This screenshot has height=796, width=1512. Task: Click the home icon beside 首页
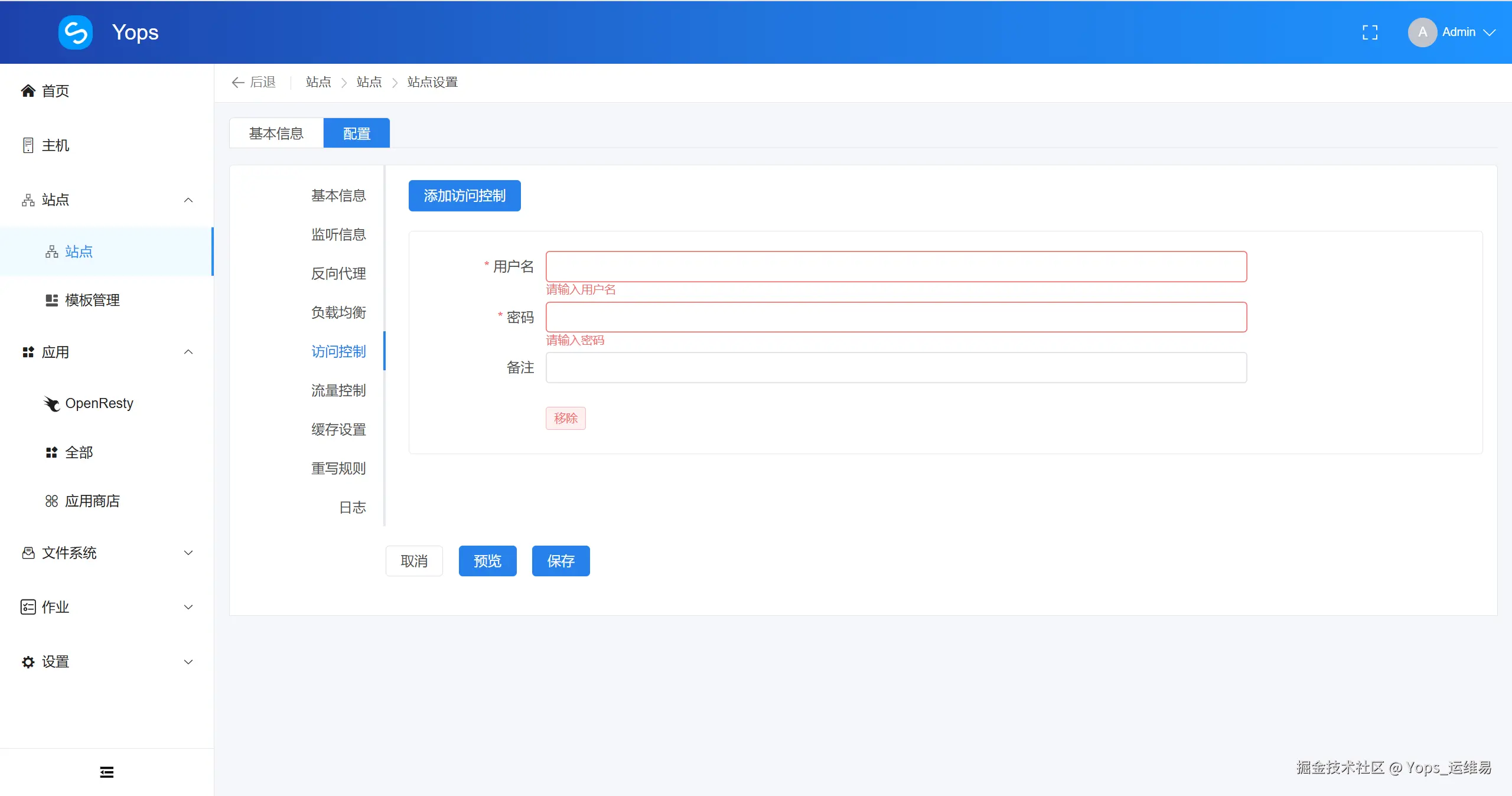click(x=28, y=91)
